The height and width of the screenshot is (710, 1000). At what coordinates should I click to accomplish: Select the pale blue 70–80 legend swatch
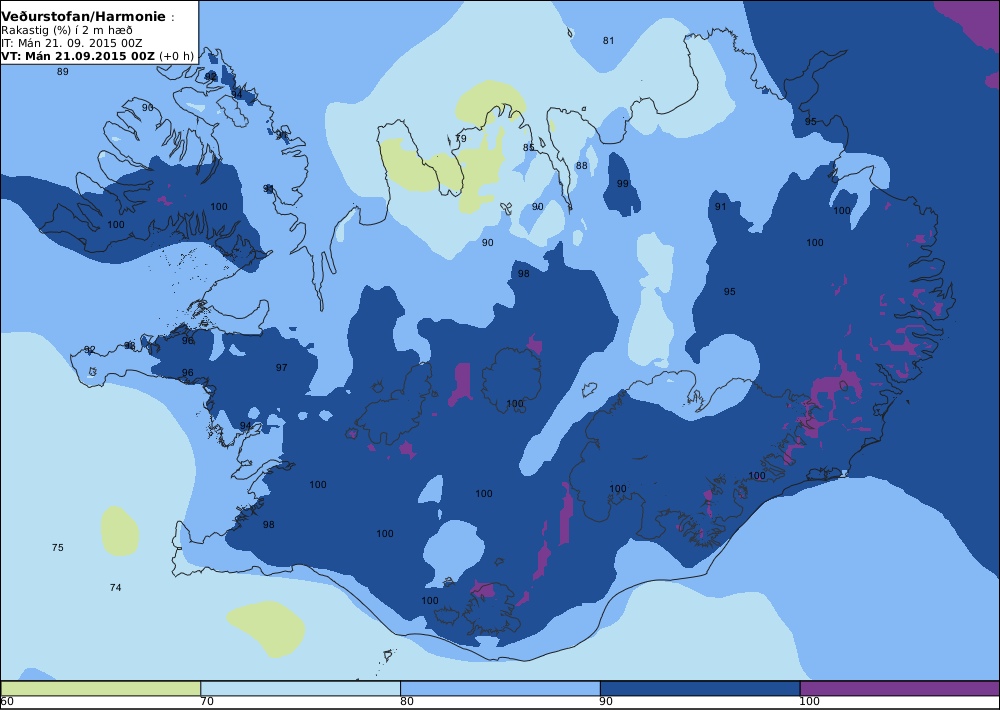[300, 688]
